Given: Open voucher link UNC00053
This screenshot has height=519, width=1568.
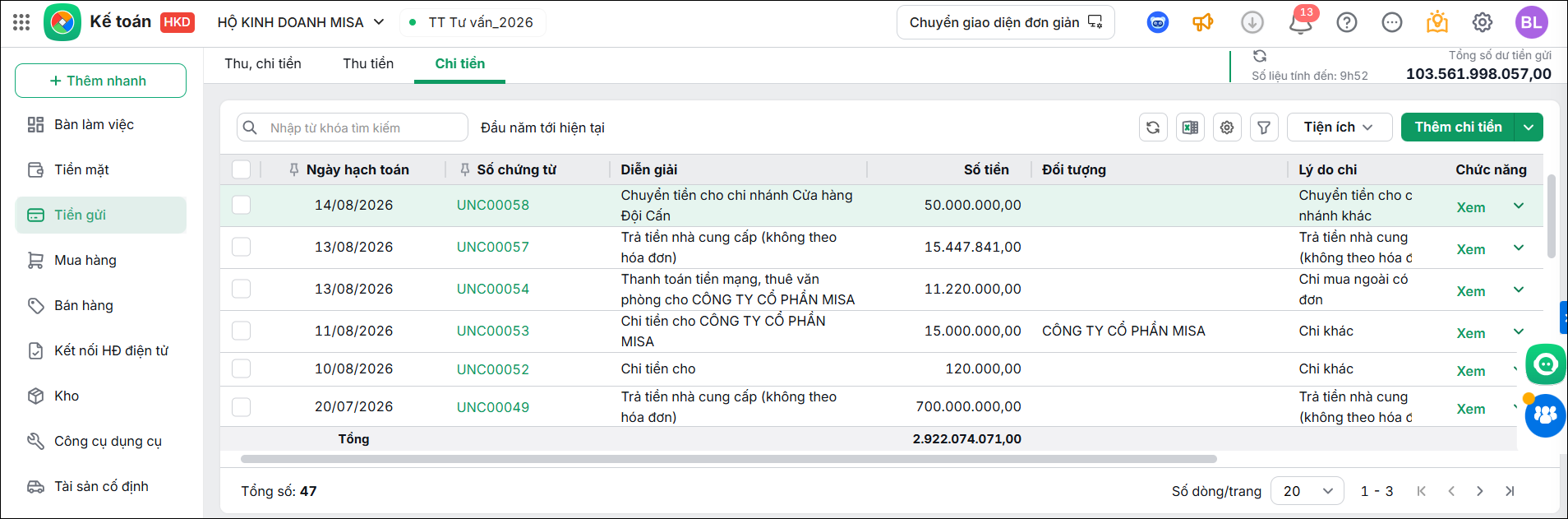Looking at the screenshot, I should point(493,331).
